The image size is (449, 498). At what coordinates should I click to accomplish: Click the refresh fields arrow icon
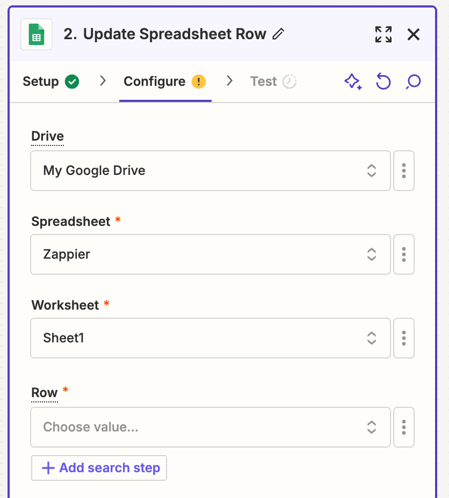coord(383,82)
